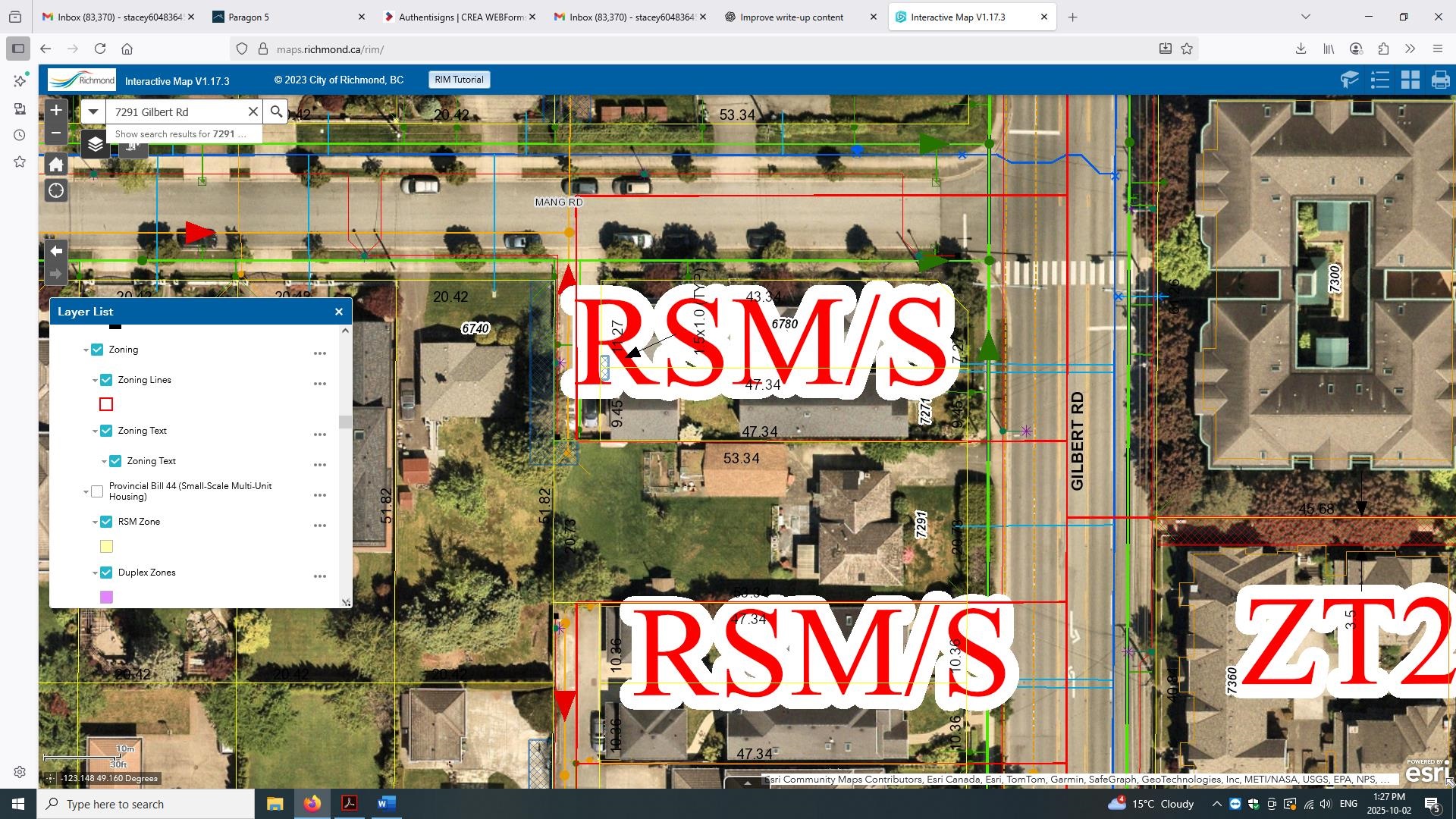The height and width of the screenshot is (819, 1456).
Task: Collapse the Zoning Lines layer expander
Action: coord(95,381)
